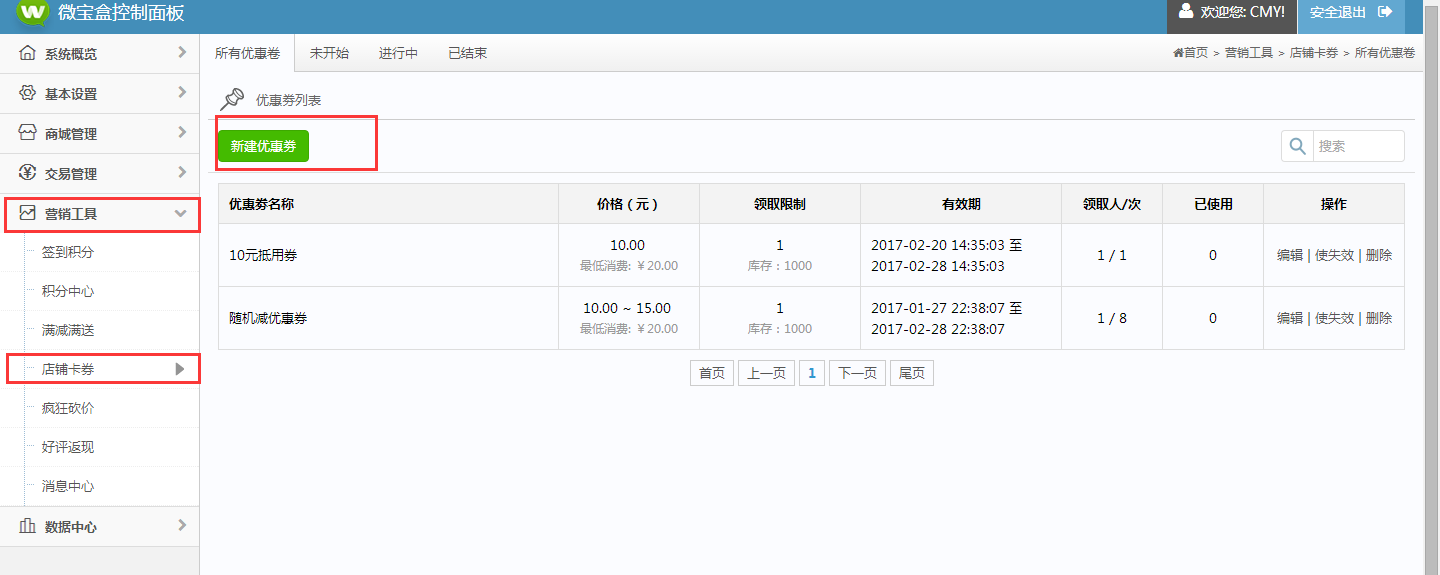Click the green W logo icon
Viewport: 1440px width, 575px height.
point(32,12)
